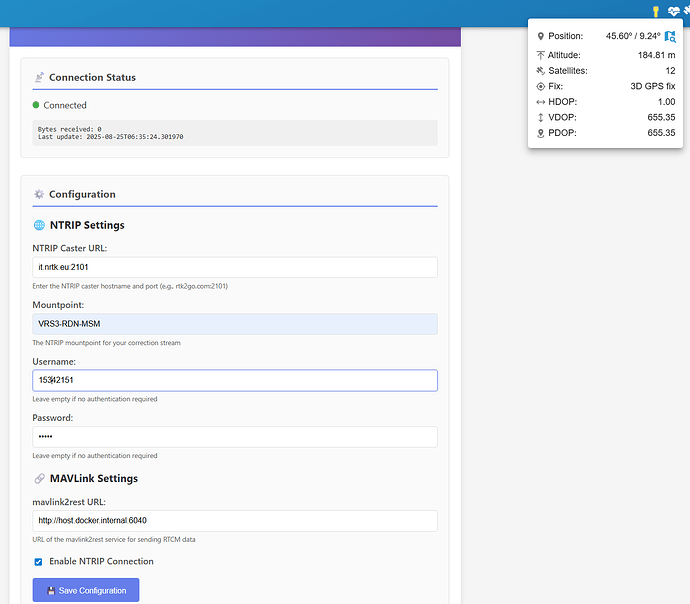
Task: Click the Satellites row icon
Action: (x=541, y=71)
